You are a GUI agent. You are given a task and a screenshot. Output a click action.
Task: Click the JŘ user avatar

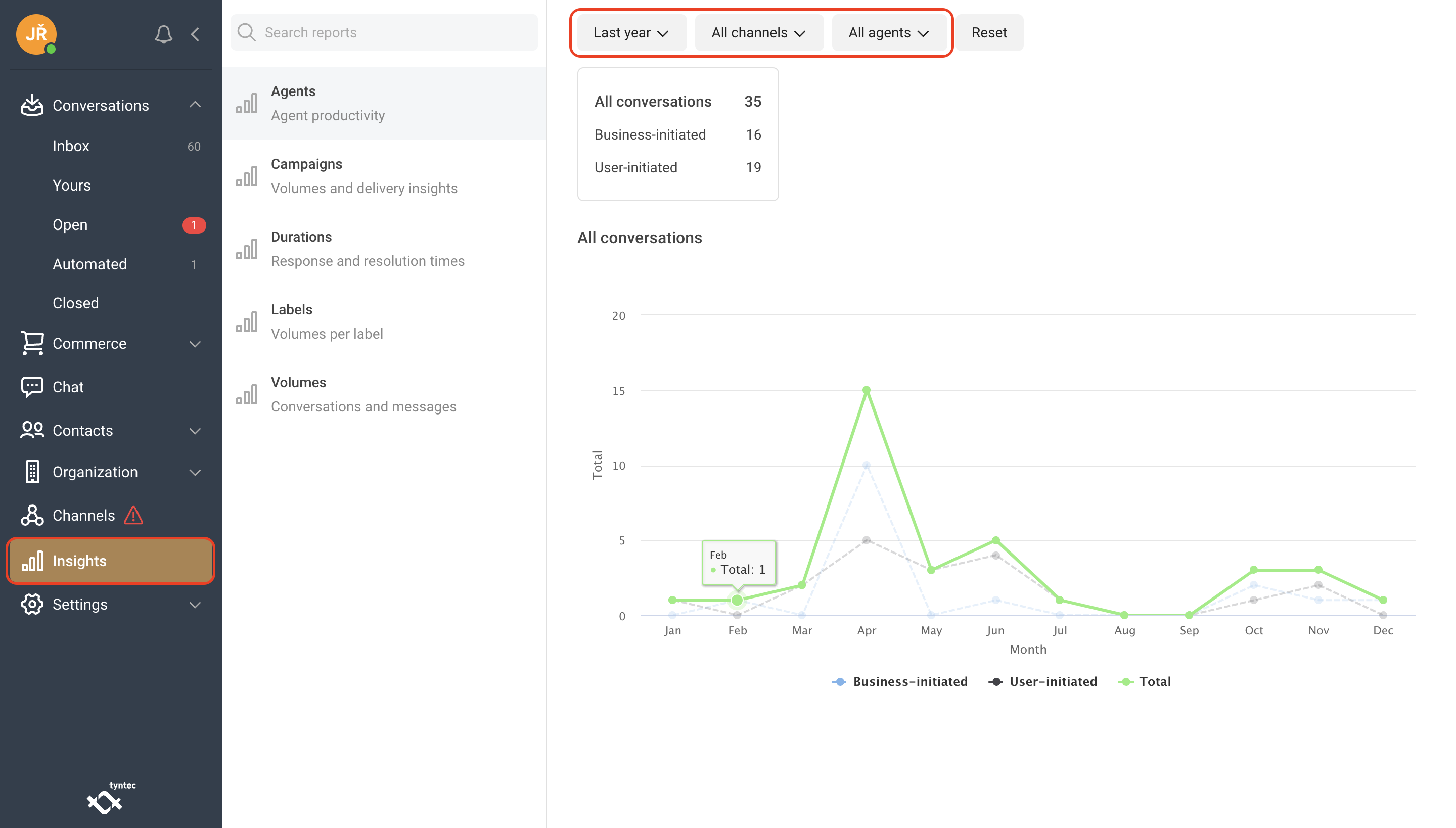click(36, 34)
